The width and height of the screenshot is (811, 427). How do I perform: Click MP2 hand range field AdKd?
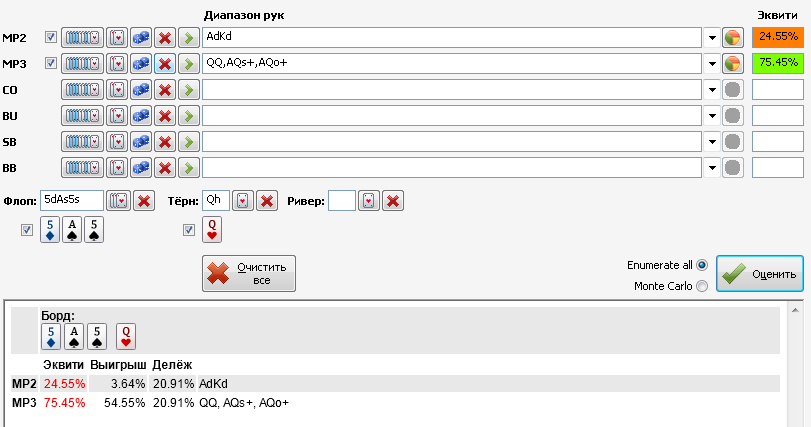tap(452, 38)
